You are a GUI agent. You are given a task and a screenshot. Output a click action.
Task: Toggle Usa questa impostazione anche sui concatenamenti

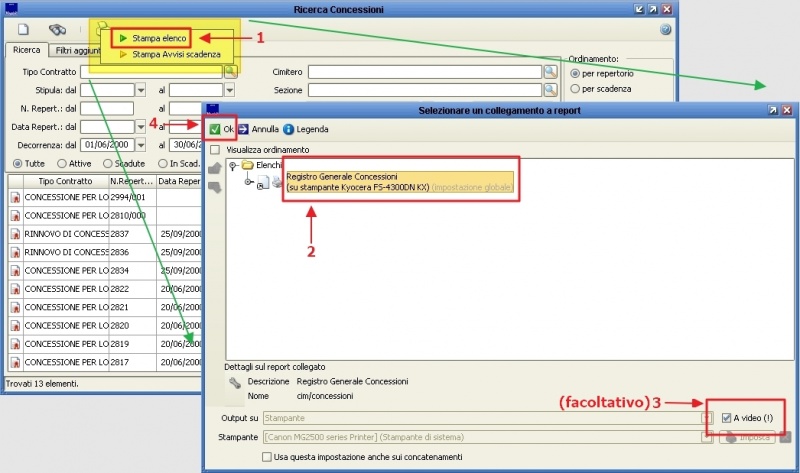[x=267, y=457]
